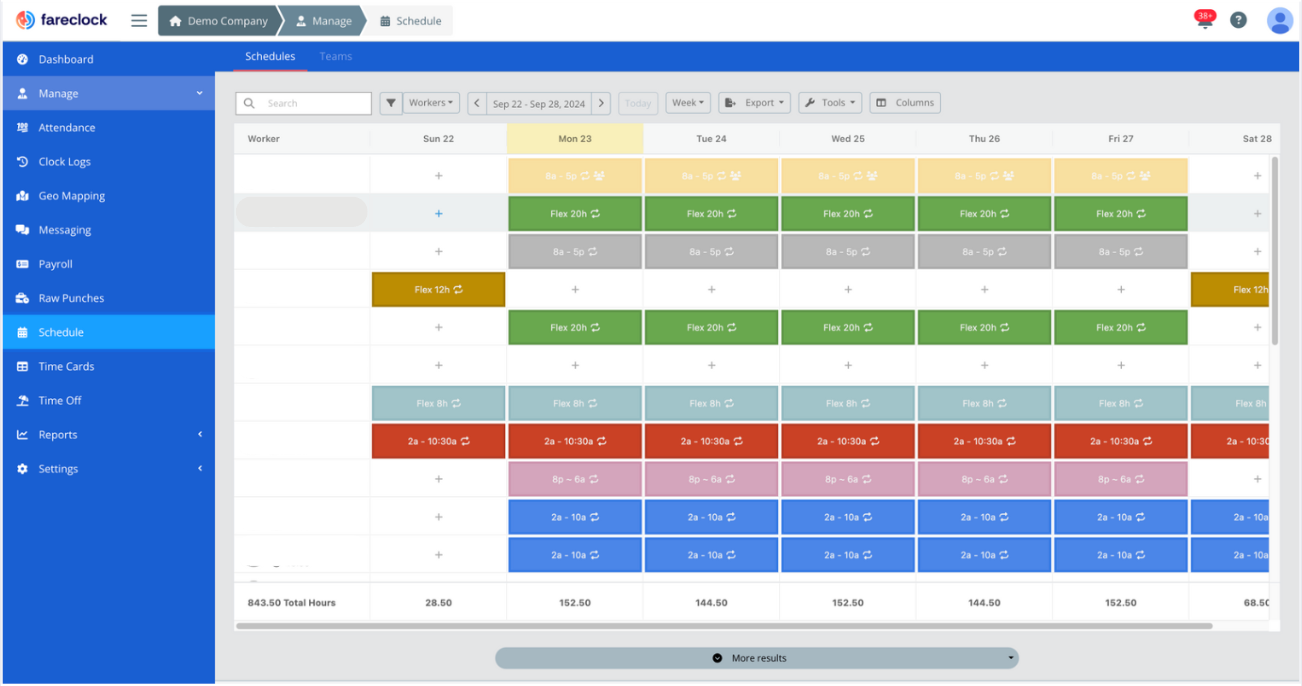Open the pink 8p - 6a shift on Wed 25
The height and width of the screenshot is (686, 1302).
pos(848,479)
